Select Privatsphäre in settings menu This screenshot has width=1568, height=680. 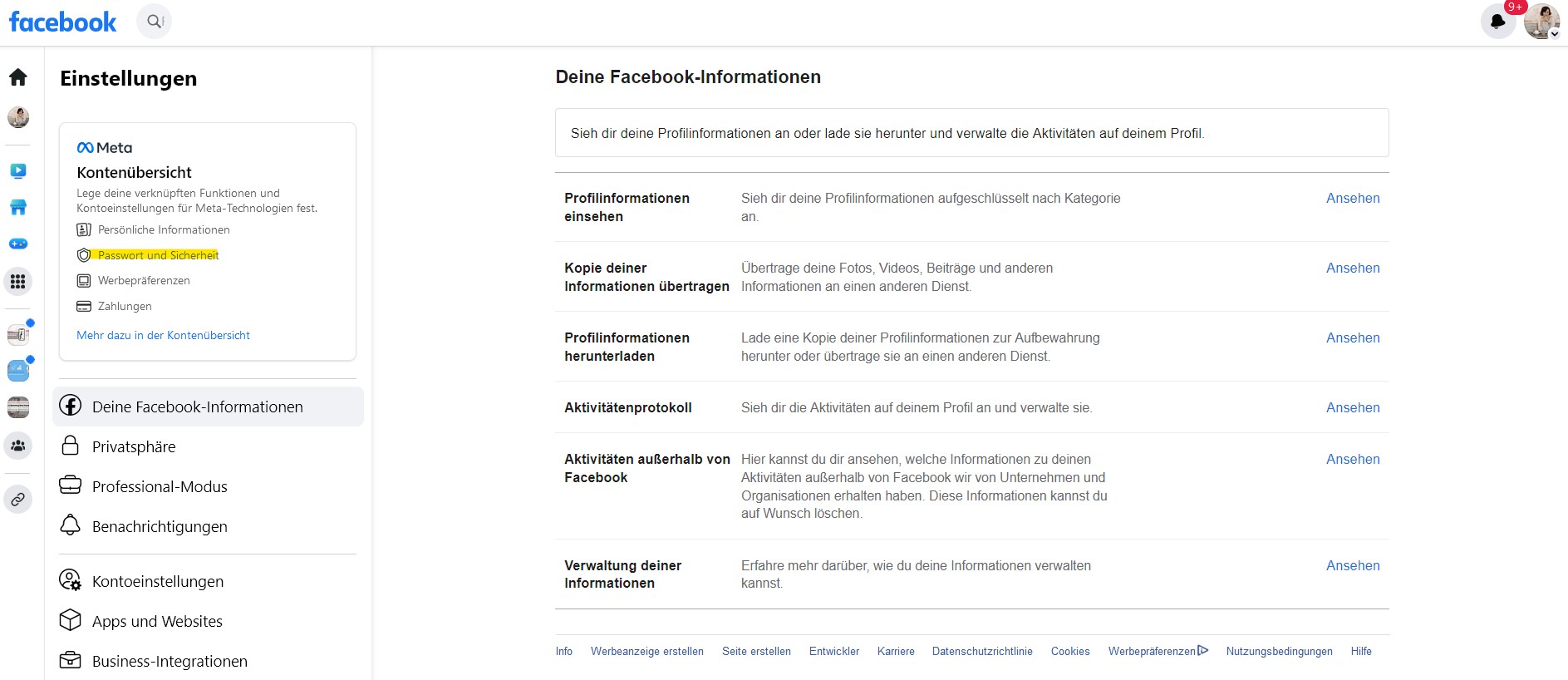pyautogui.click(x=134, y=446)
